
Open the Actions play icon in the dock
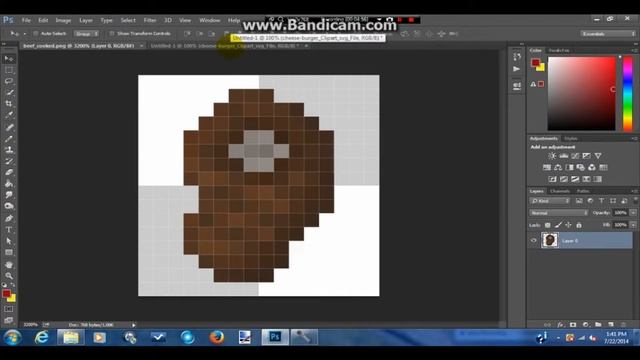(517, 69)
